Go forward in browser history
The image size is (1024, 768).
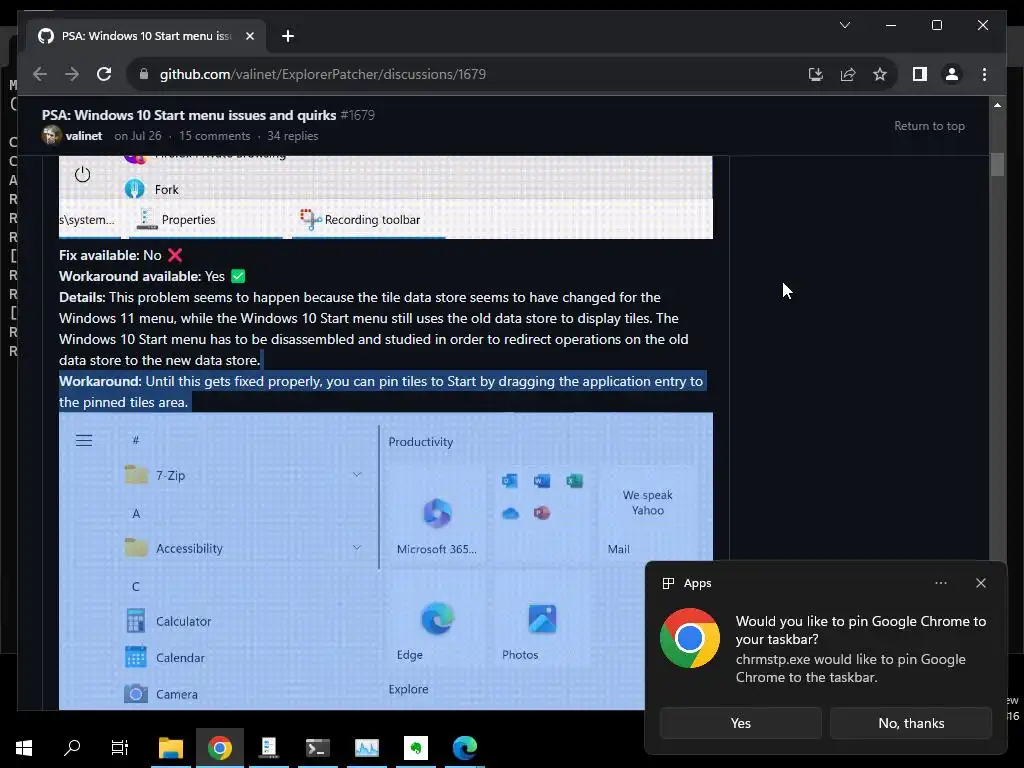(x=72, y=74)
